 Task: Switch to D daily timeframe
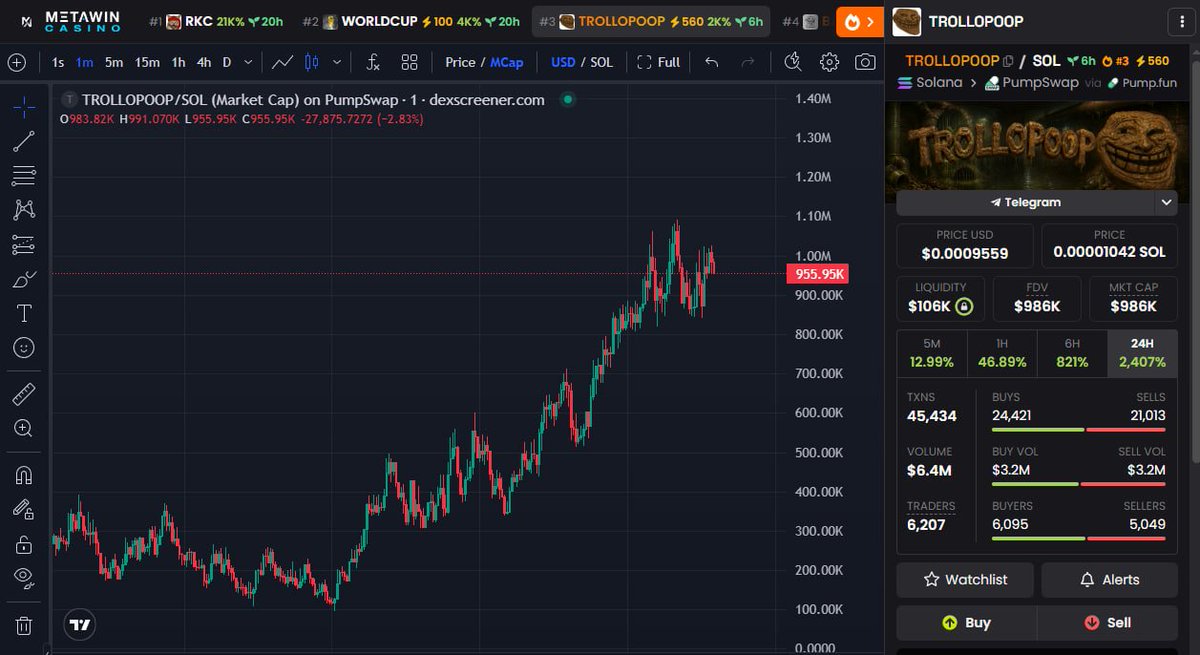(x=227, y=62)
